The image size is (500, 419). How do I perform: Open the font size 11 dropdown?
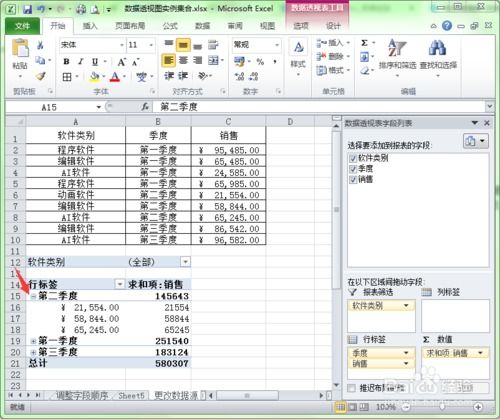(x=151, y=45)
